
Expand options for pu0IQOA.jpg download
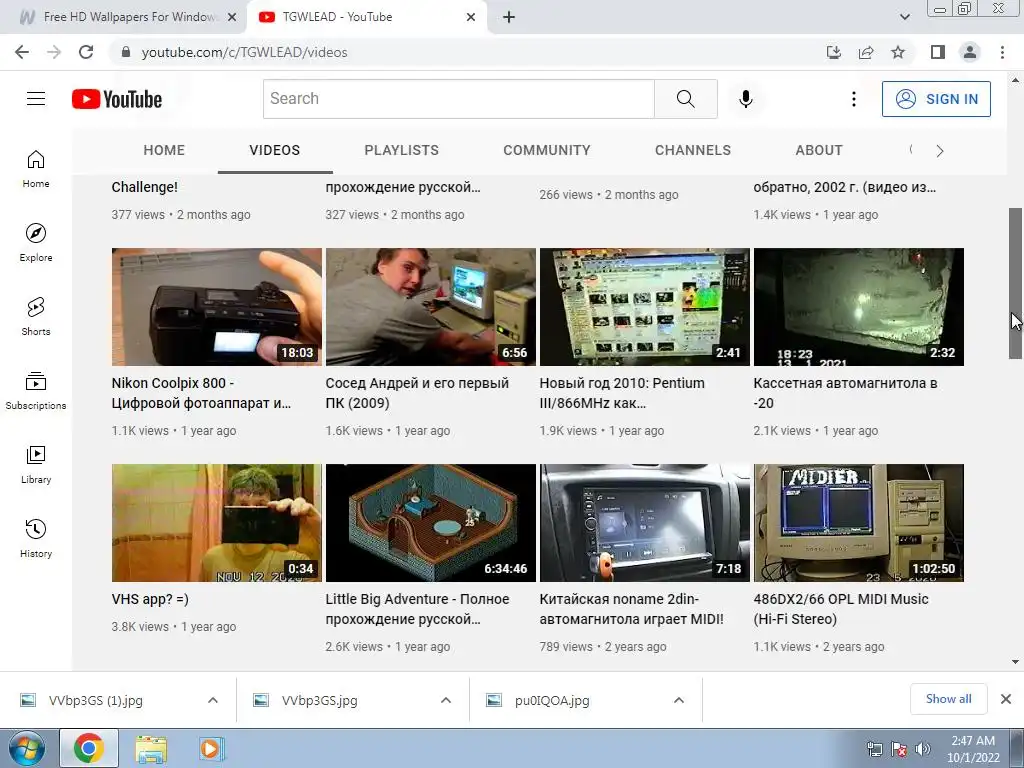click(x=679, y=700)
